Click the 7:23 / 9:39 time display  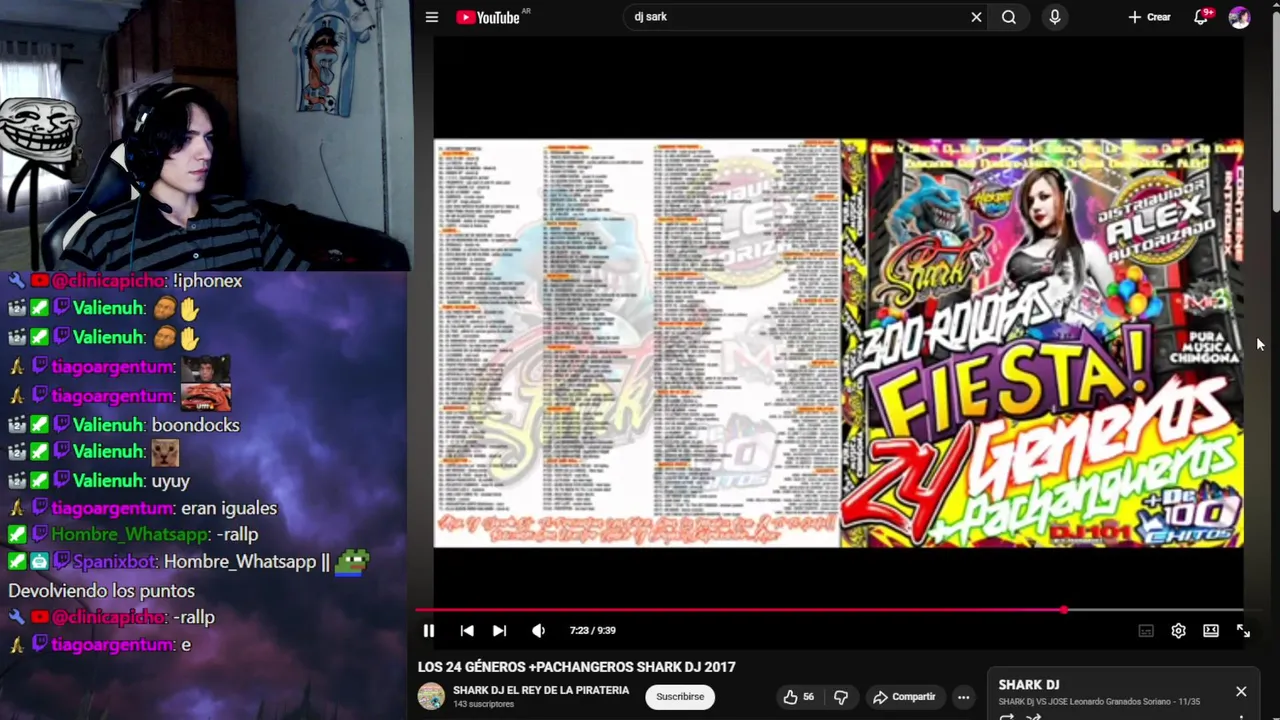pyautogui.click(x=592, y=630)
